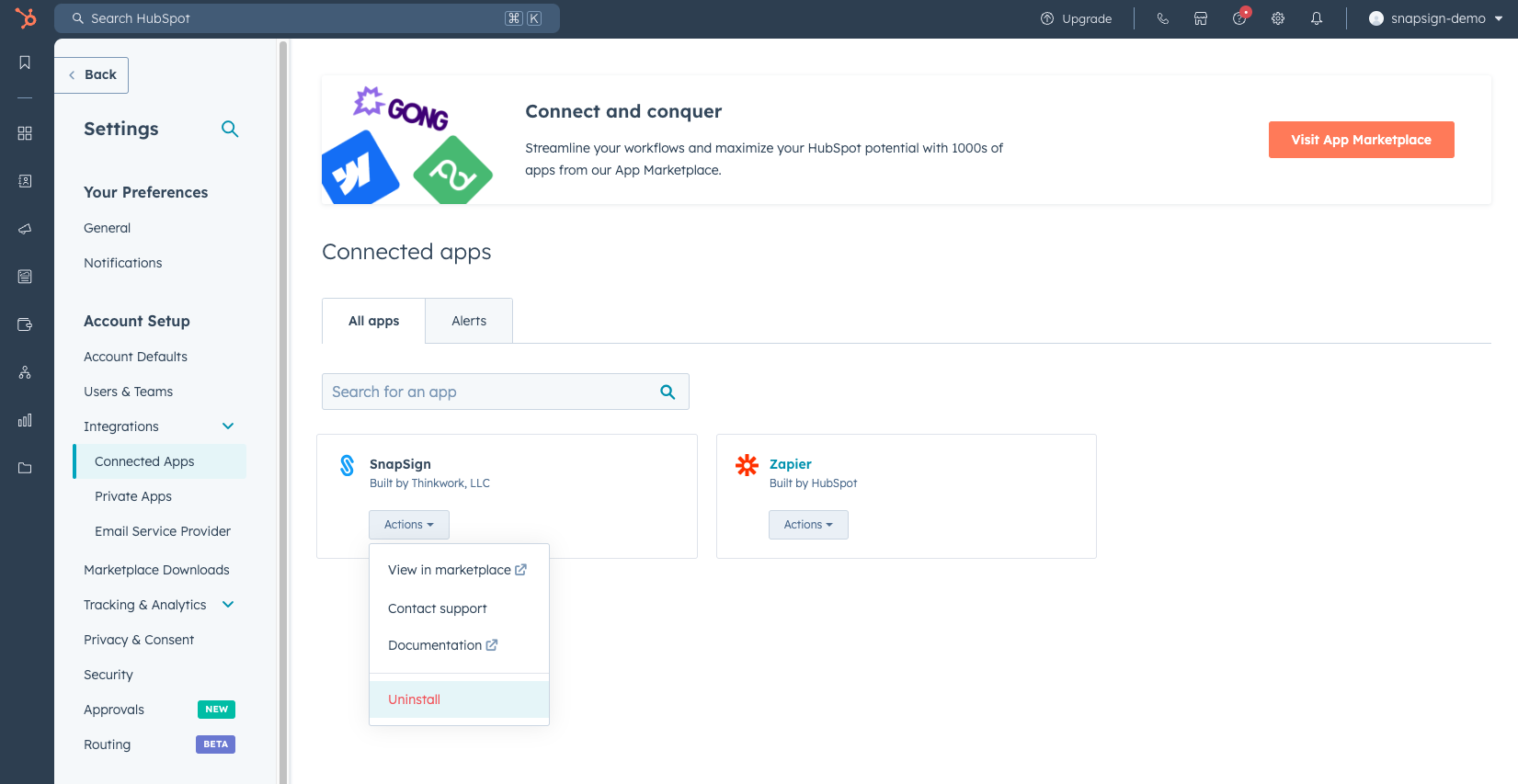Open Automation icon in left rail
This screenshot has height=784, width=1518.
pos(25,372)
